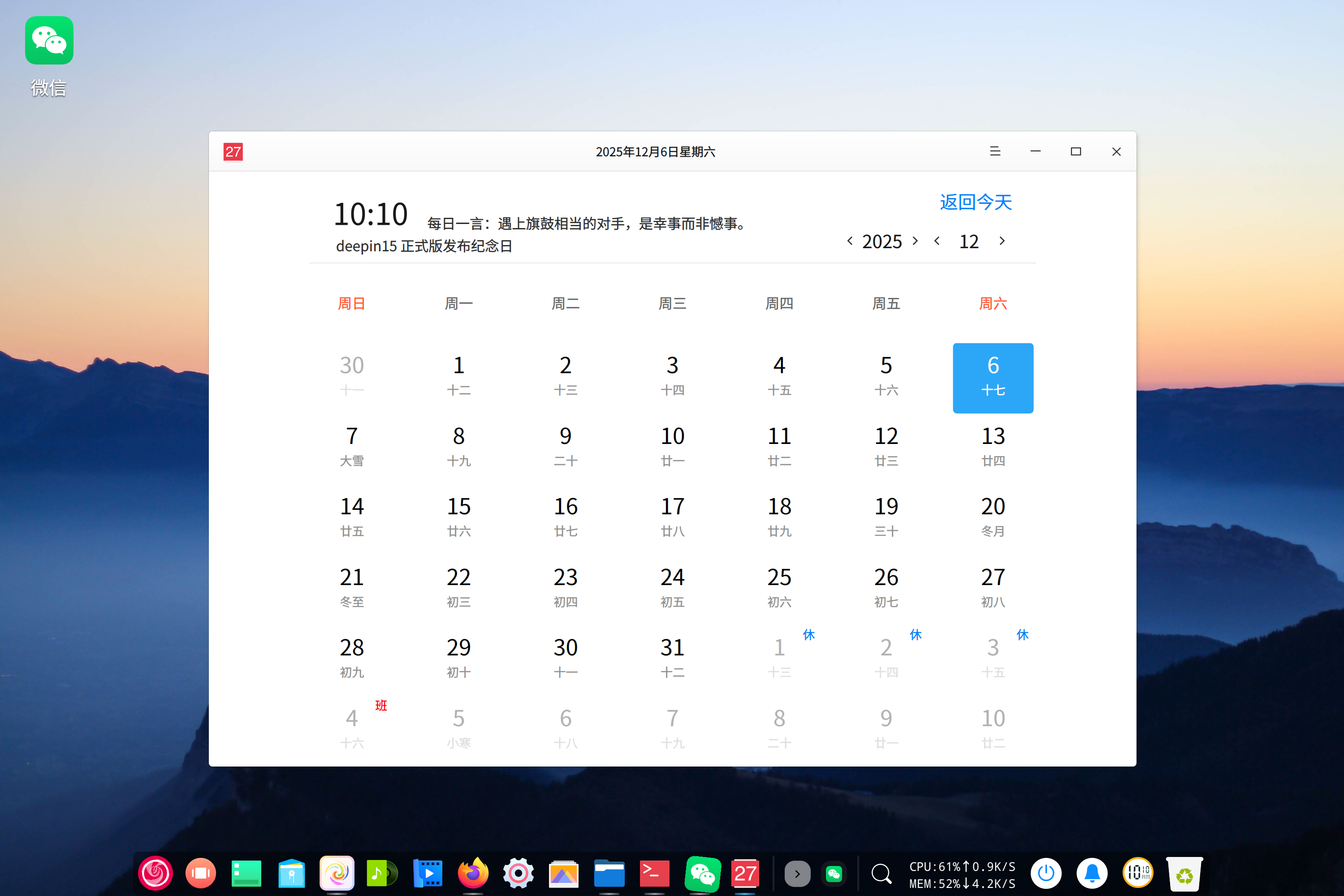Viewport: 1344px width, 896px height.
Task: Click the 10:10 clock display
Action: pos(371,214)
